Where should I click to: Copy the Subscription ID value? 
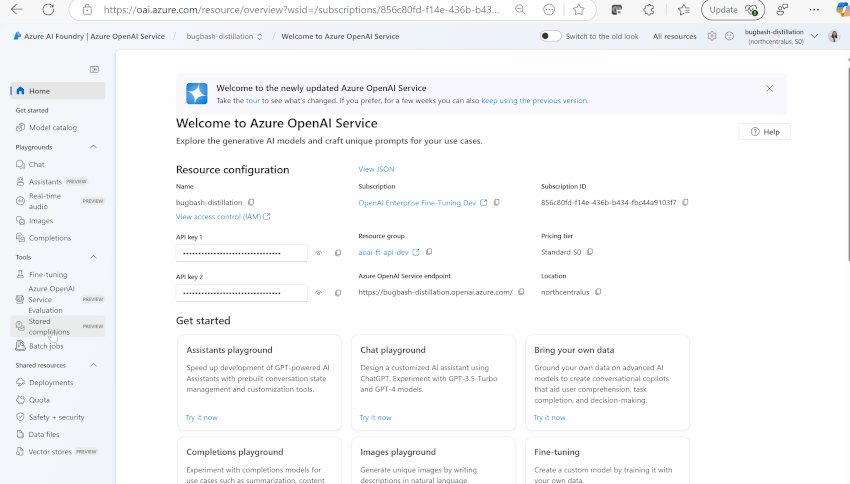pos(686,202)
